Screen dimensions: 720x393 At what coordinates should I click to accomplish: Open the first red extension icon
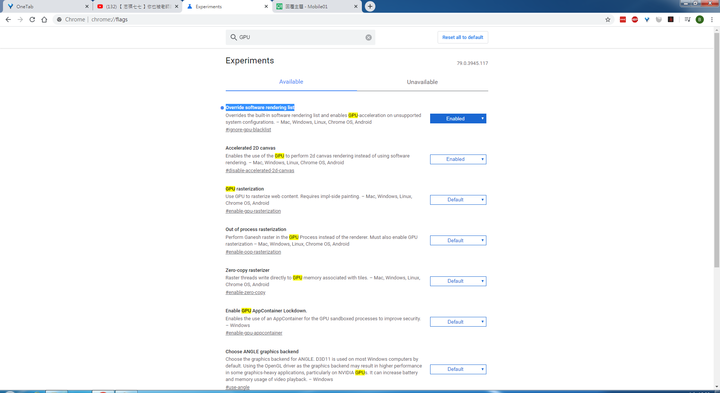623,20
